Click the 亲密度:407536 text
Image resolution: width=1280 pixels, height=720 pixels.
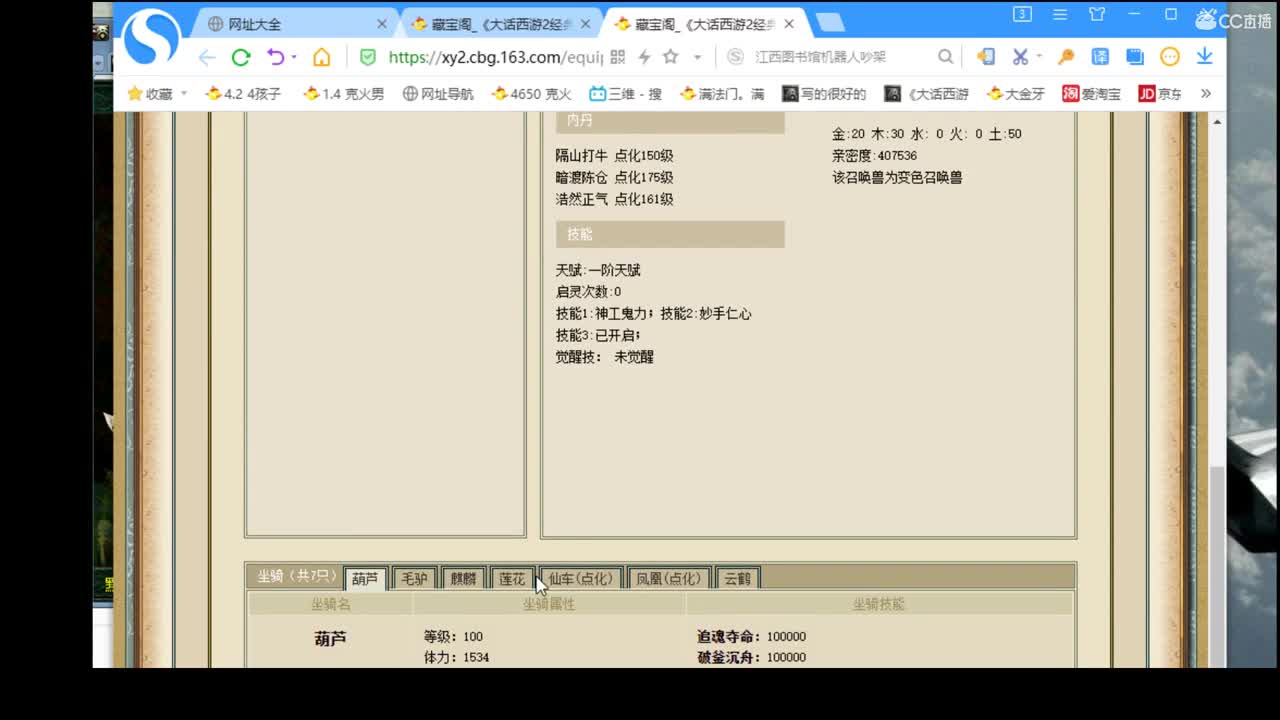[874, 156]
